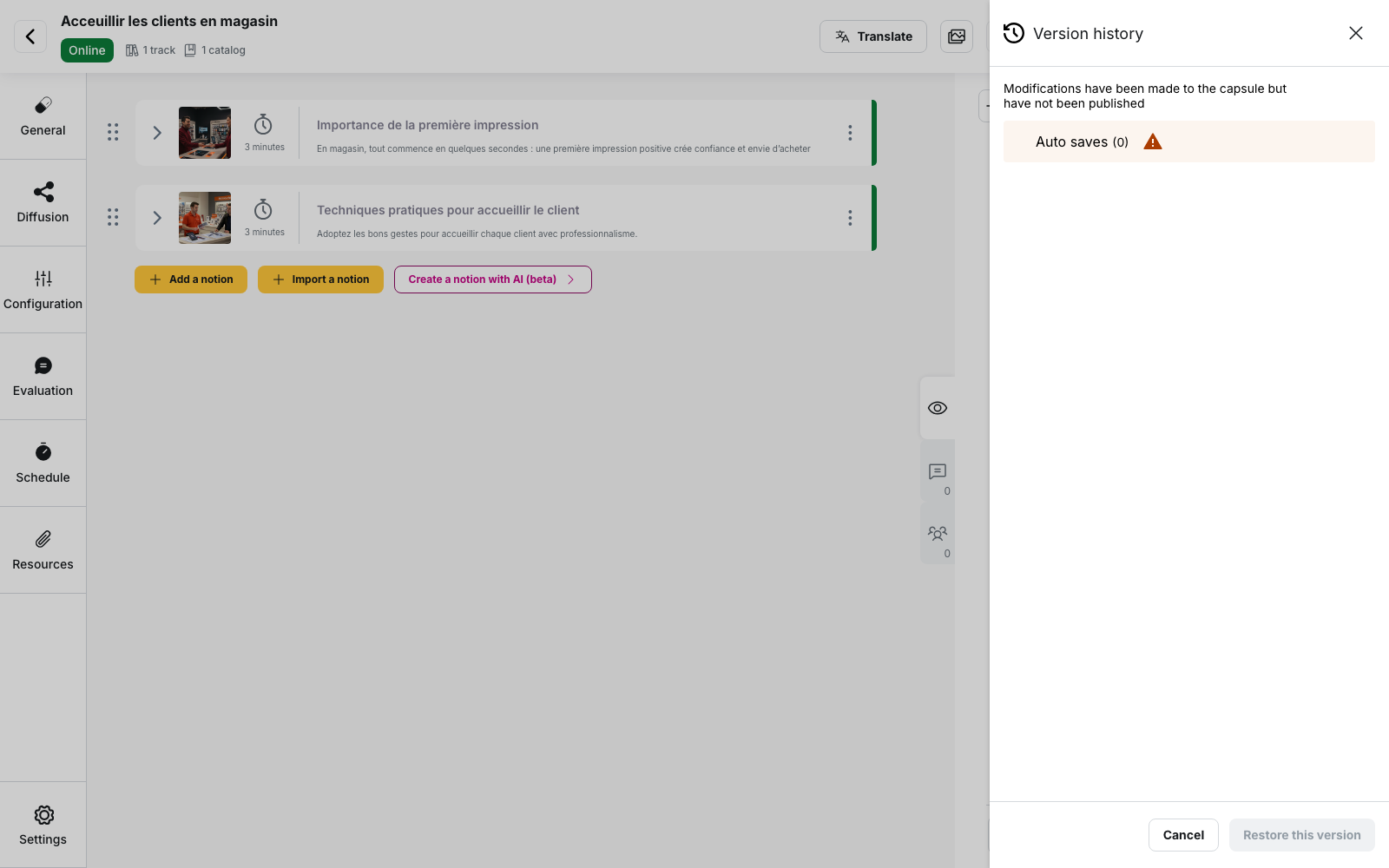
Task: Click the Translate button
Action: [873, 36]
